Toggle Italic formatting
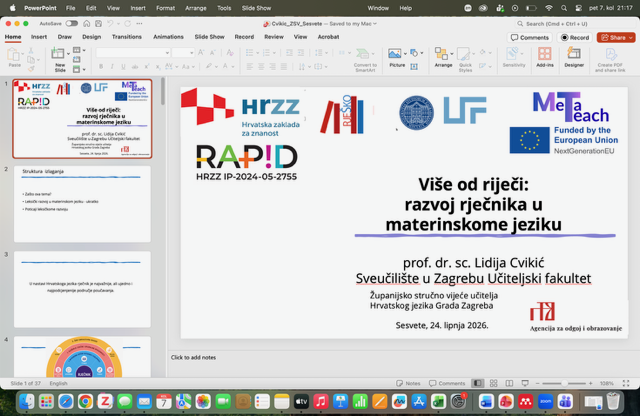Image resolution: width=640 pixels, height=416 pixels. [112, 67]
